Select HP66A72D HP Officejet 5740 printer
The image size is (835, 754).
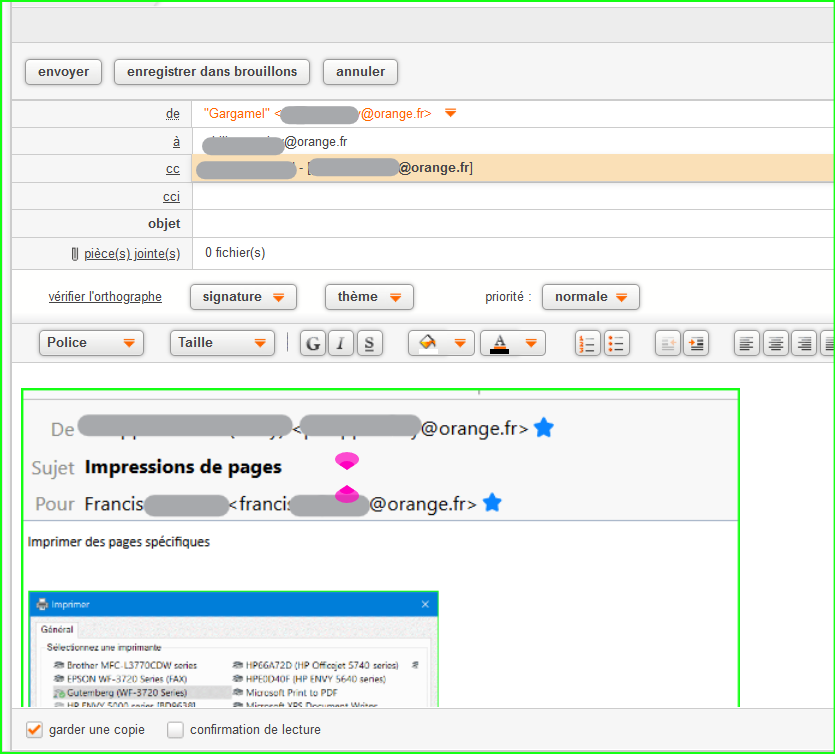[x=316, y=665]
